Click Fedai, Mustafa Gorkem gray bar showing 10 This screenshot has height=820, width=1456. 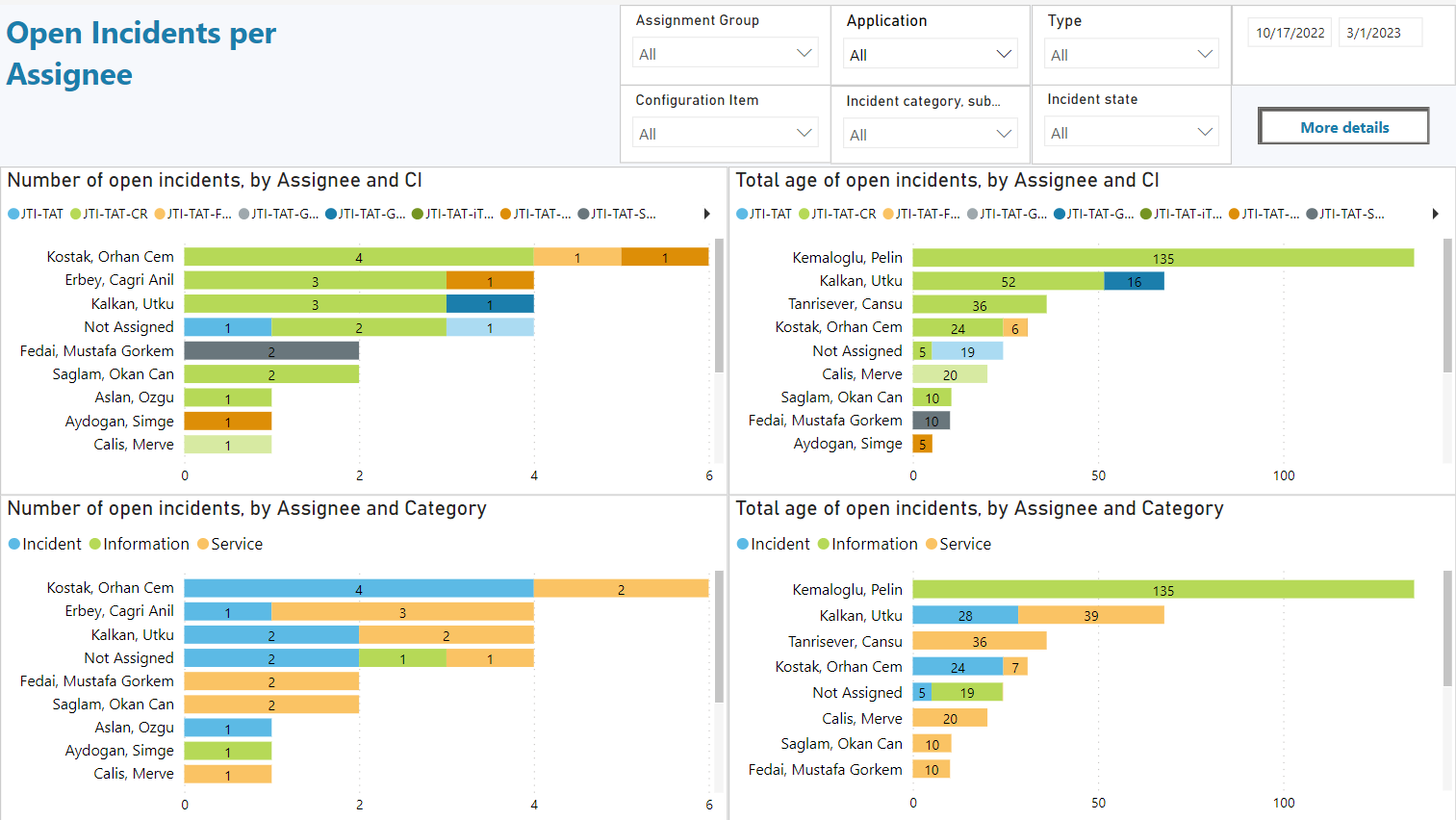[932, 421]
